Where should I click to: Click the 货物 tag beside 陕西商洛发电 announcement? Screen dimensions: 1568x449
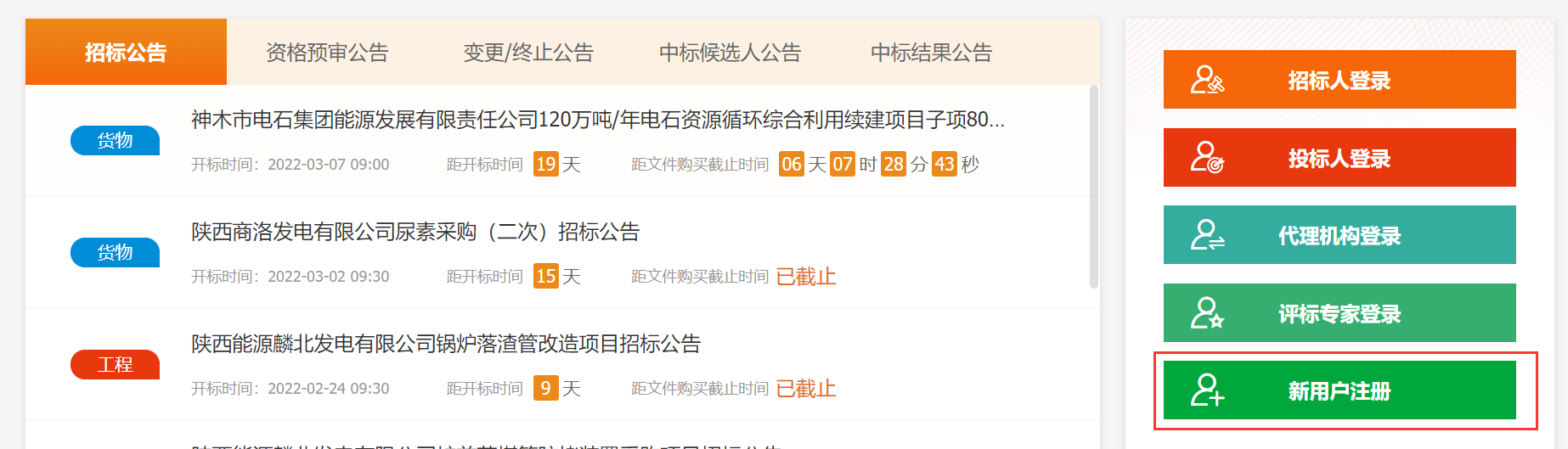tap(115, 252)
